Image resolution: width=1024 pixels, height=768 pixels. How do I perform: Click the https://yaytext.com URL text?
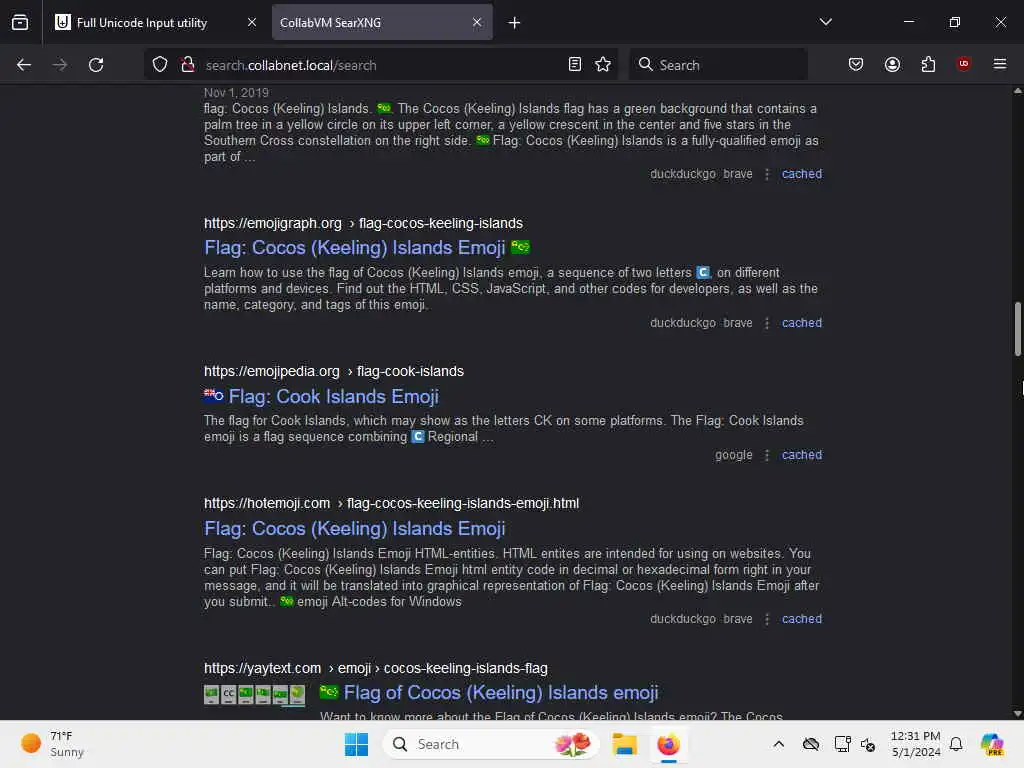pos(262,668)
